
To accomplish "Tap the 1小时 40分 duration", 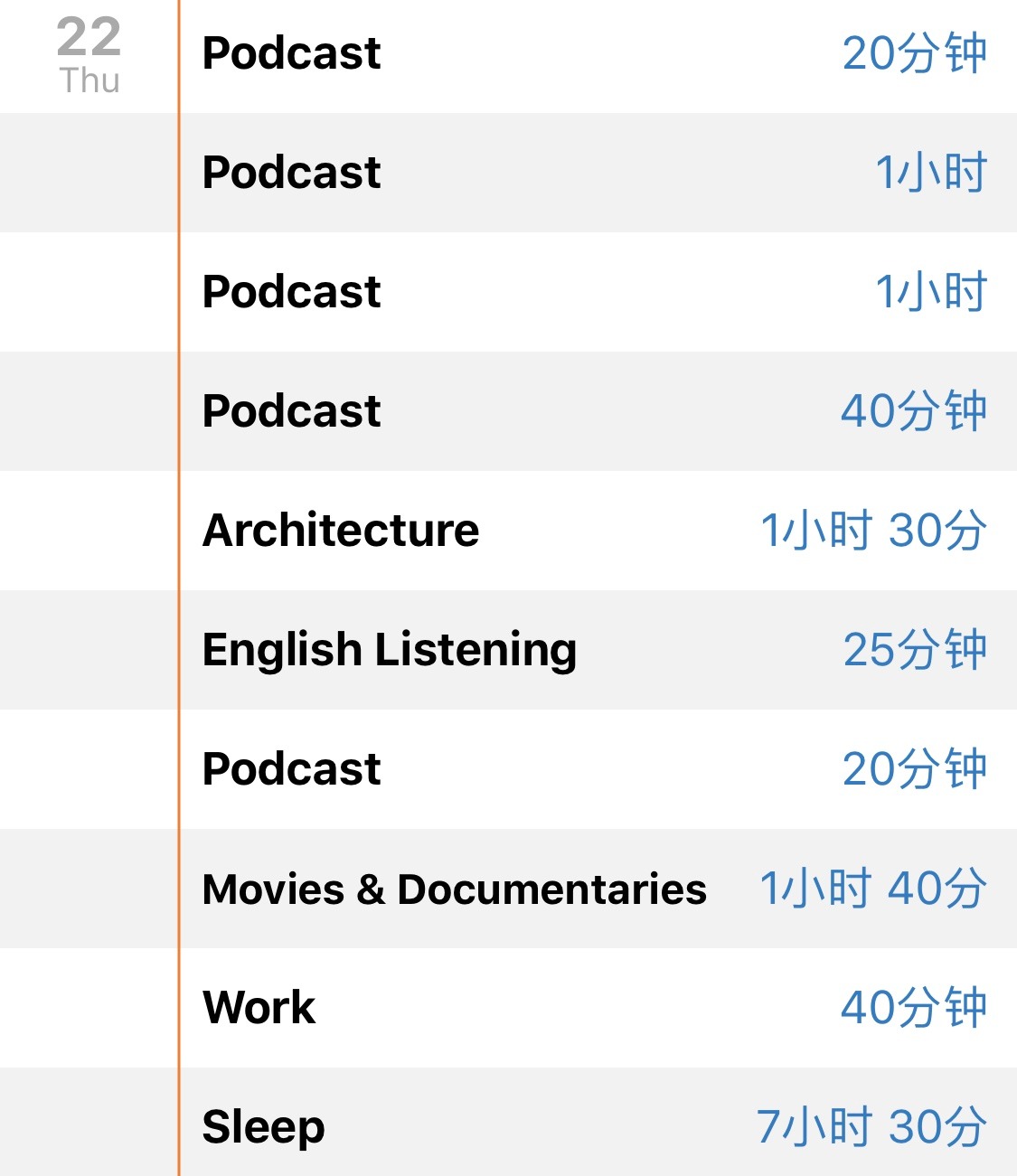I will coord(872,888).
